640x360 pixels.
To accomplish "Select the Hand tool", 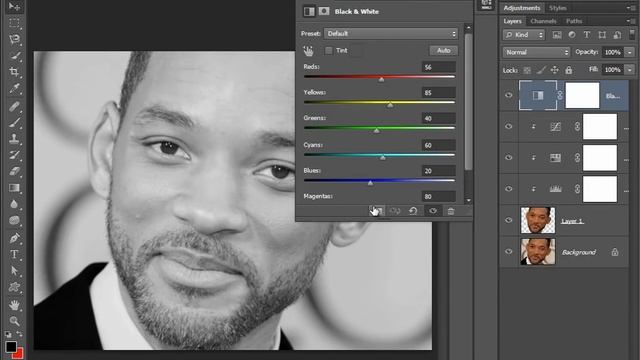I will pos(14,305).
